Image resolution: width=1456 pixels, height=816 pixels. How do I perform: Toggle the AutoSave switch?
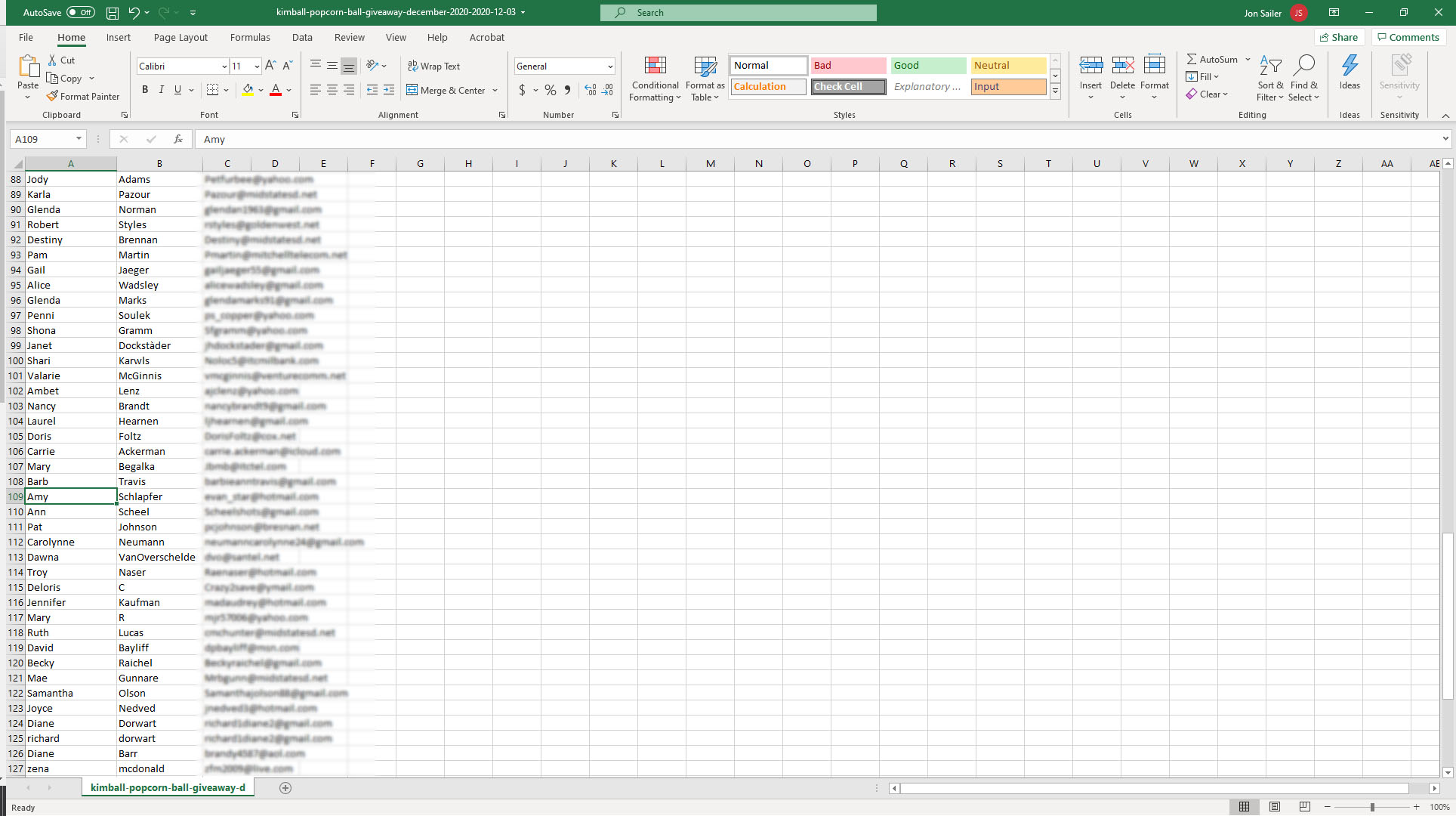coord(80,13)
